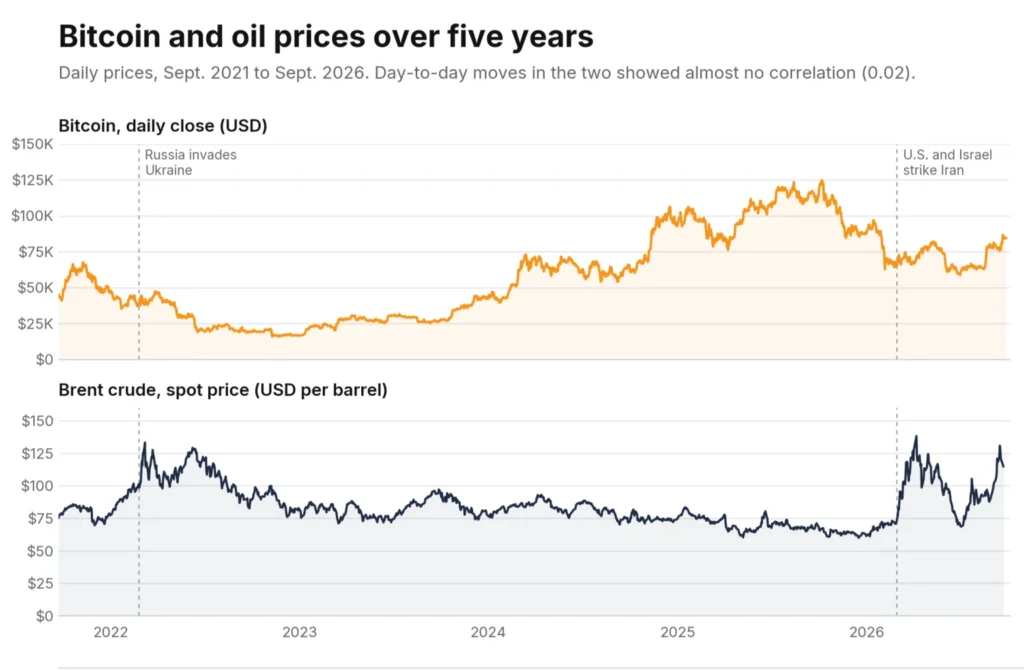Click the Brent peak after Ukraine invasion line

tap(144, 443)
